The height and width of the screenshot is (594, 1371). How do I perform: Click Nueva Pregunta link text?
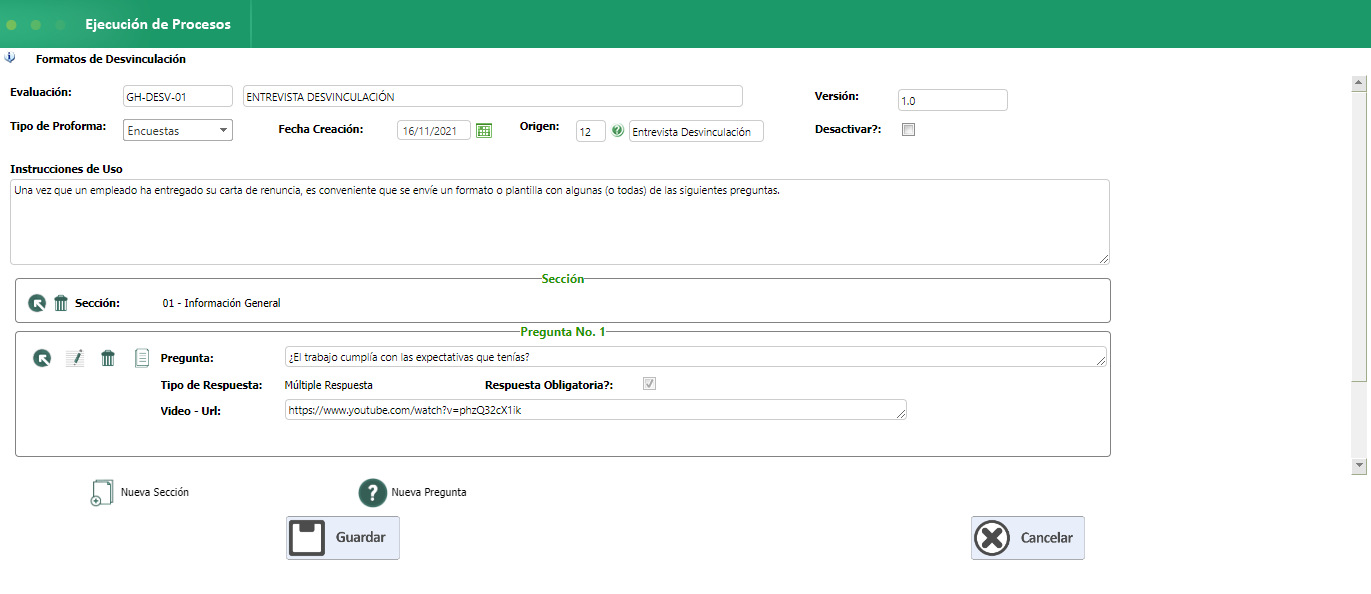coord(429,492)
